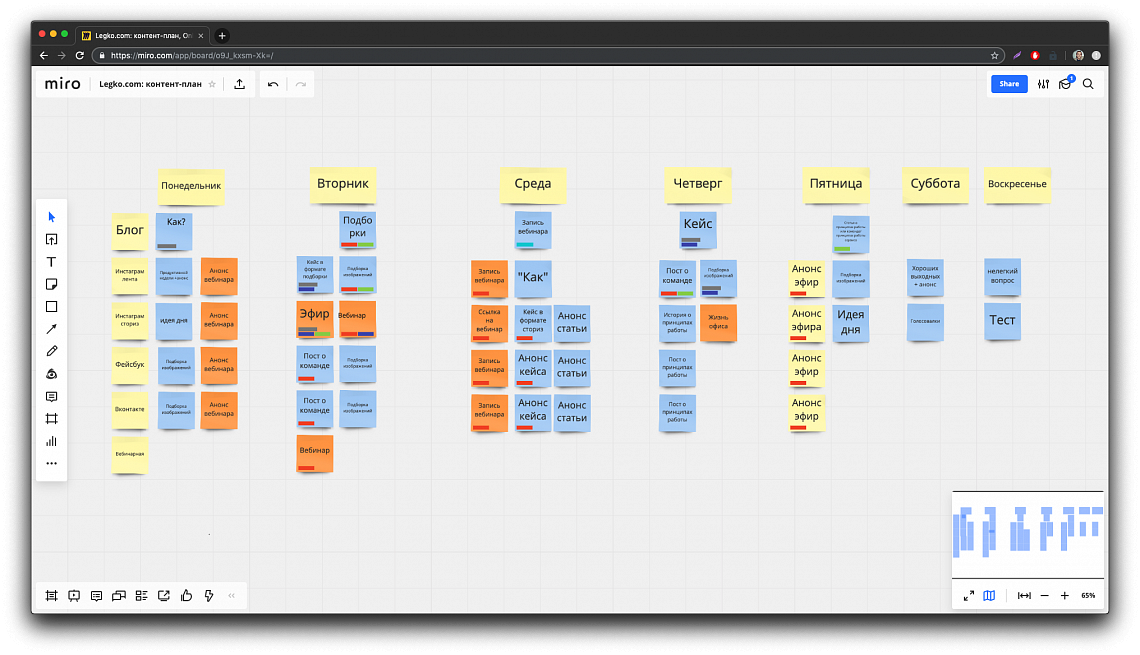
Task: Choose the Pen drawing tool
Action: pos(51,351)
